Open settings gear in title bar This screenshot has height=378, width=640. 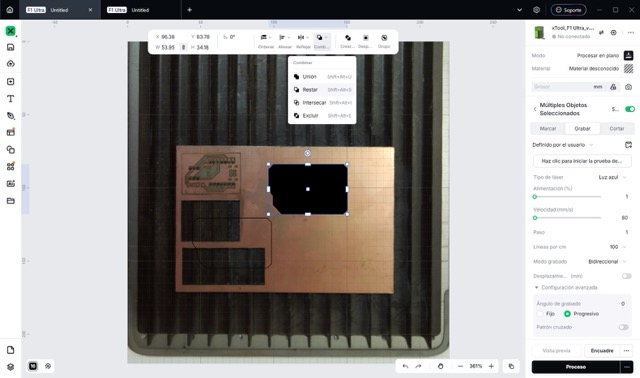[x=537, y=10]
